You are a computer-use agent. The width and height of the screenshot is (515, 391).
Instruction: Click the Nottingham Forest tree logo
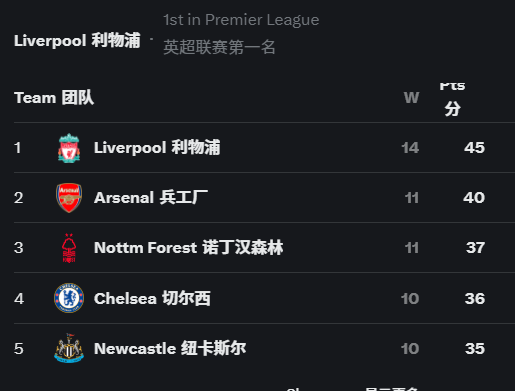(x=69, y=248)
